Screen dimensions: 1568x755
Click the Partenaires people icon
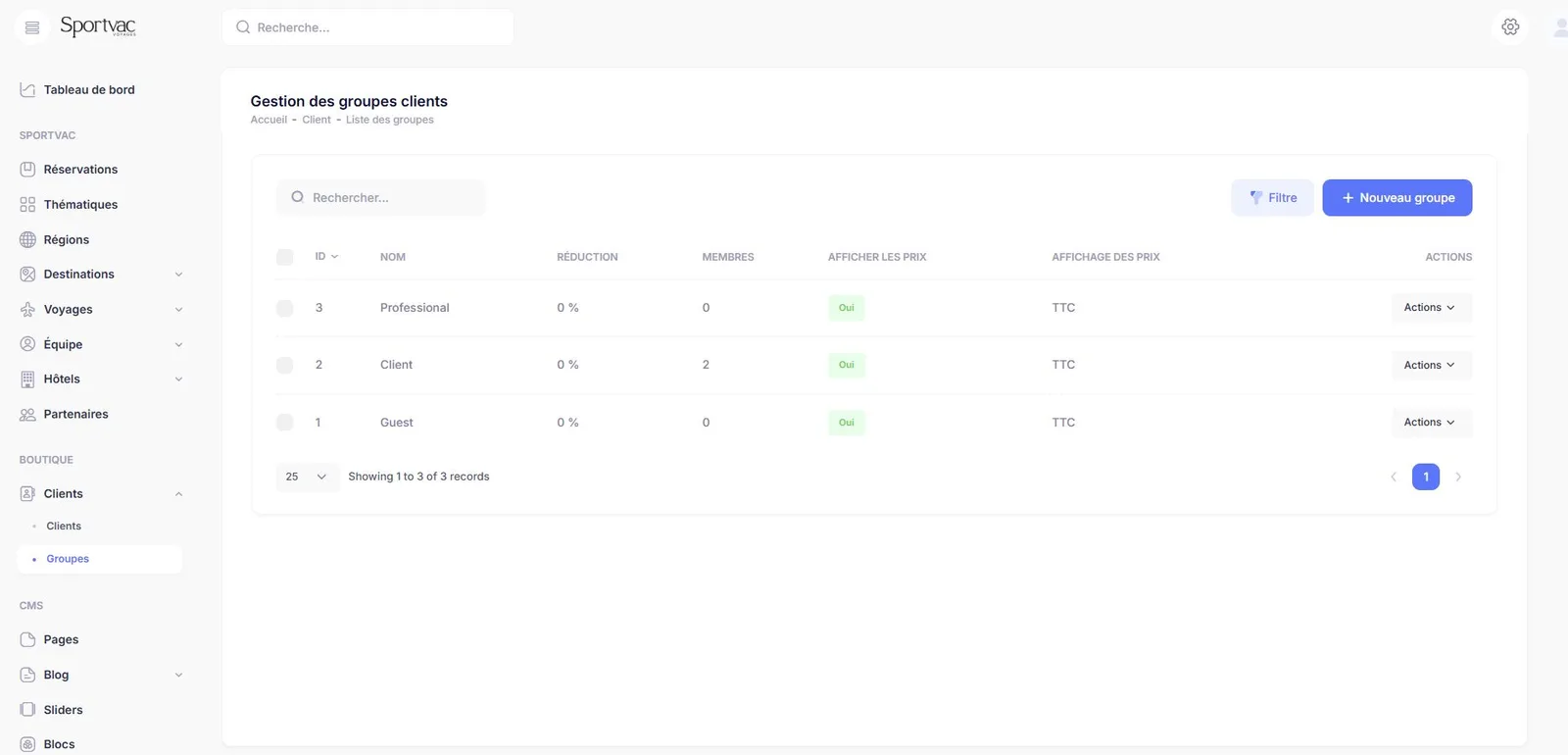tap(27, 415)
